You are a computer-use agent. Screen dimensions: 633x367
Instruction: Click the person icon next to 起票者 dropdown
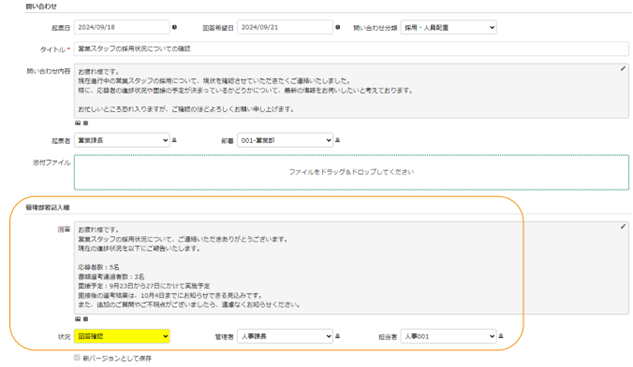click(x=174, y=140)
